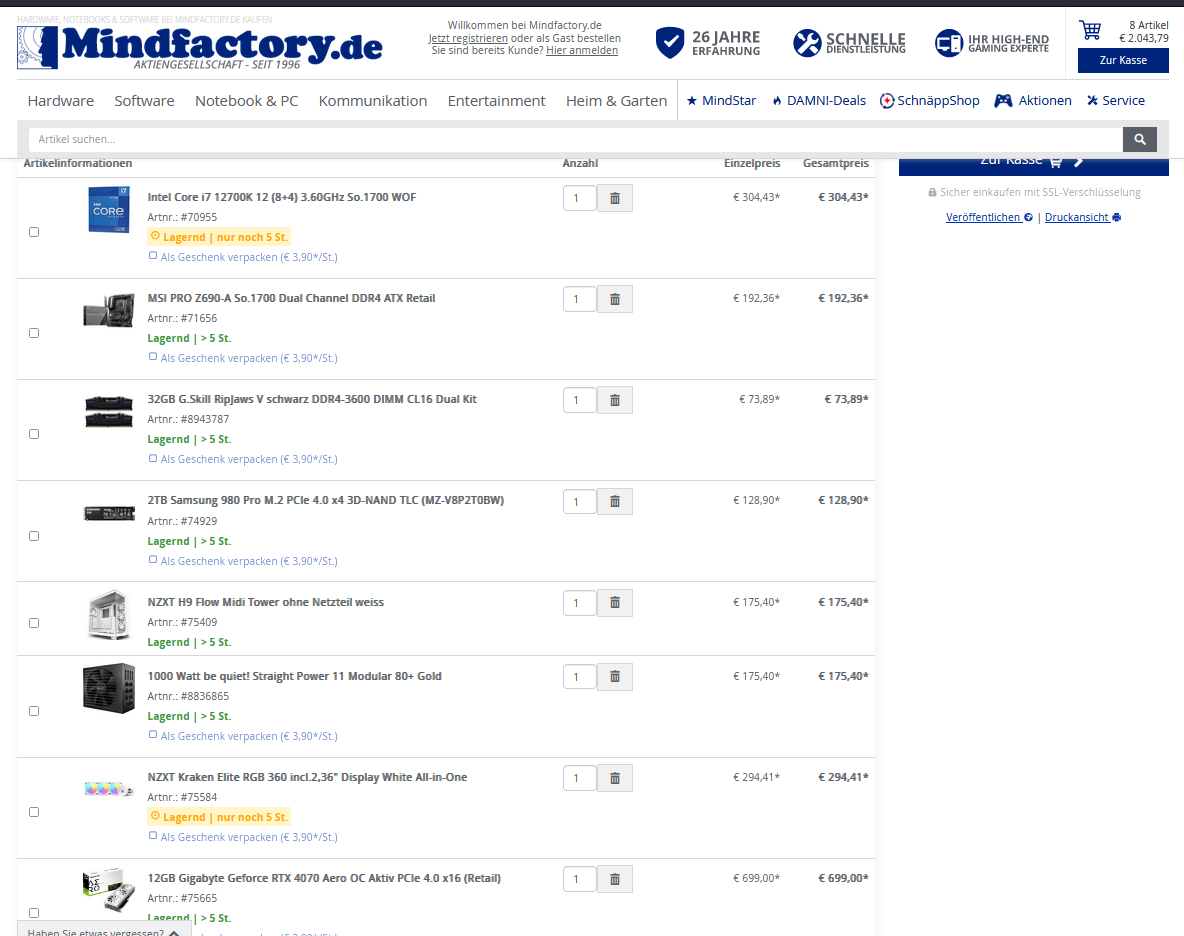Remove Gigabyte RTX 4070 via trash icon
This screenshot has width=1184, height=936.
615,879
